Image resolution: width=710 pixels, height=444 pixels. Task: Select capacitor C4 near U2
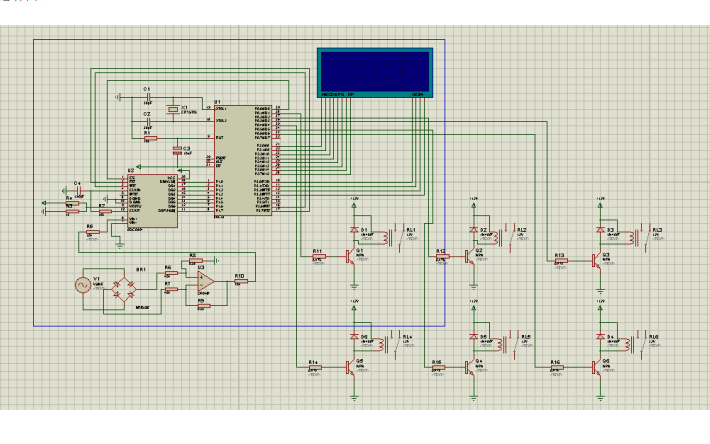77,191
